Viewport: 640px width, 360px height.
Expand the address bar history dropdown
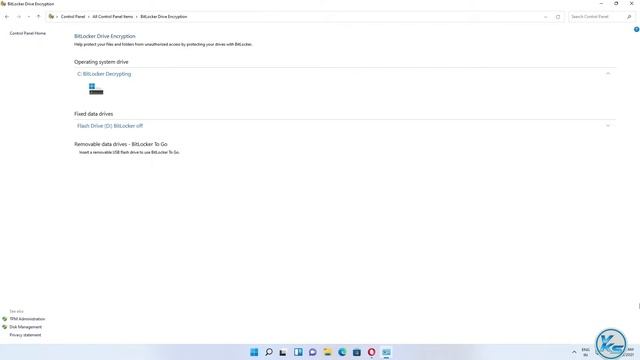coord(546,17)
